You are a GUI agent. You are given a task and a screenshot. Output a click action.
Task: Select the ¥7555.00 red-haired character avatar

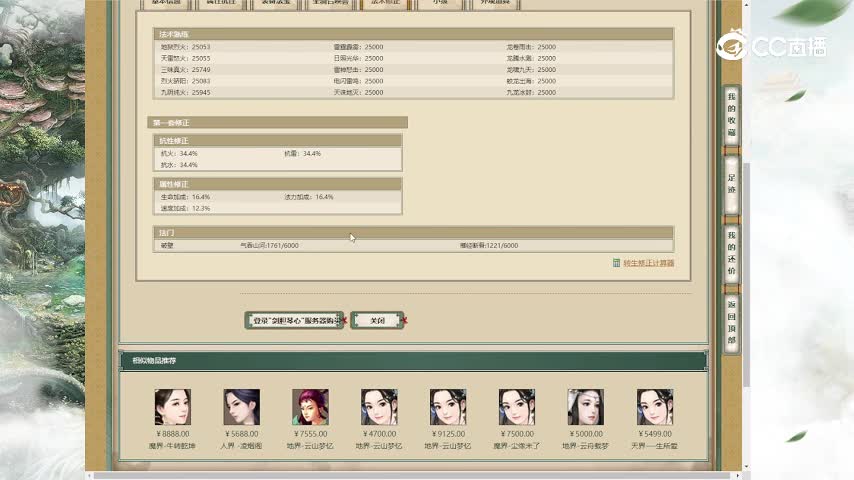click(310, 407)
